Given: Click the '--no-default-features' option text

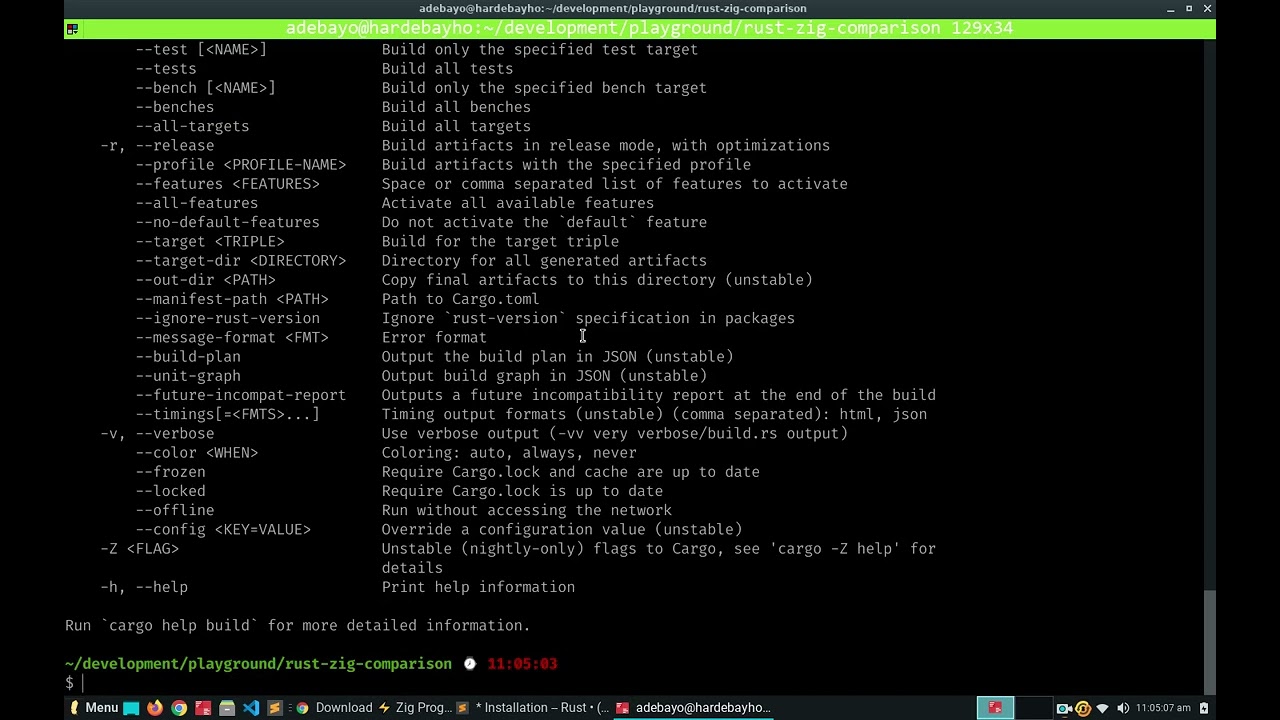Looking at the screenshot, I should click(228, 223).
